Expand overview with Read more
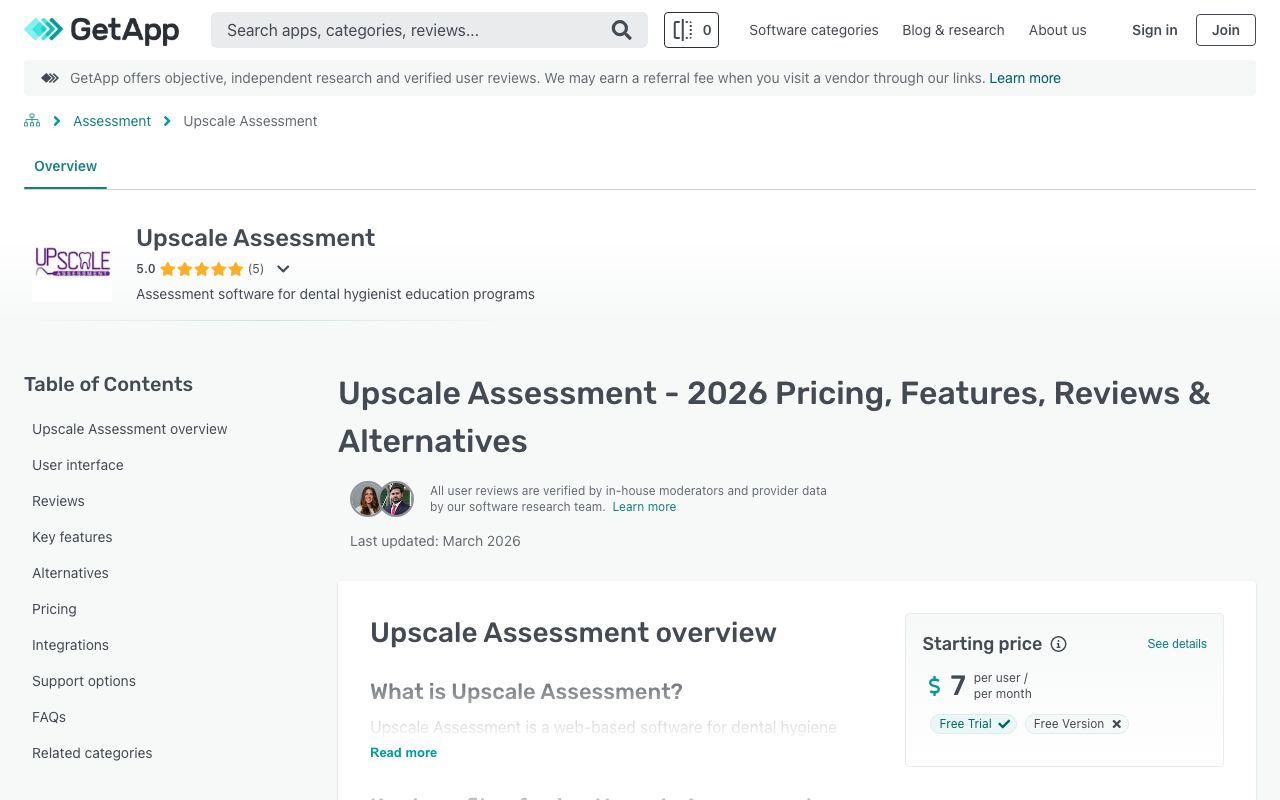 point(403,752)
